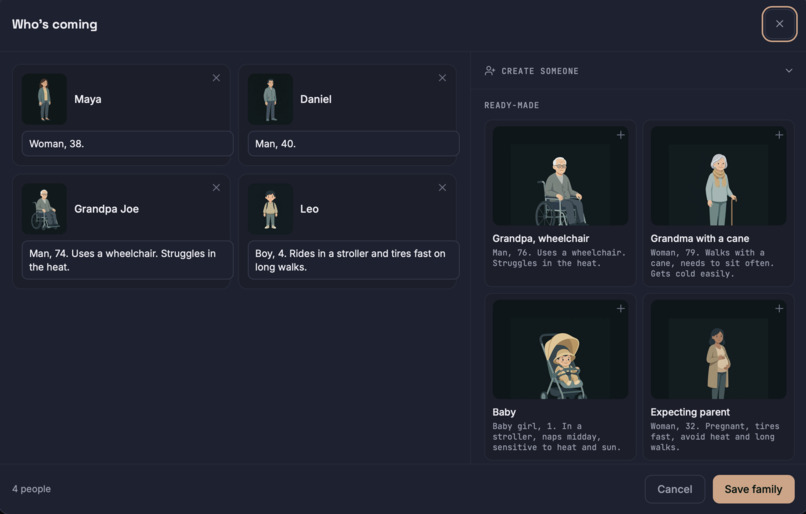Click Leo's avatar thumbnail
Image resolution: width=806 pixels, height=514 pixels.
(270, 209)
